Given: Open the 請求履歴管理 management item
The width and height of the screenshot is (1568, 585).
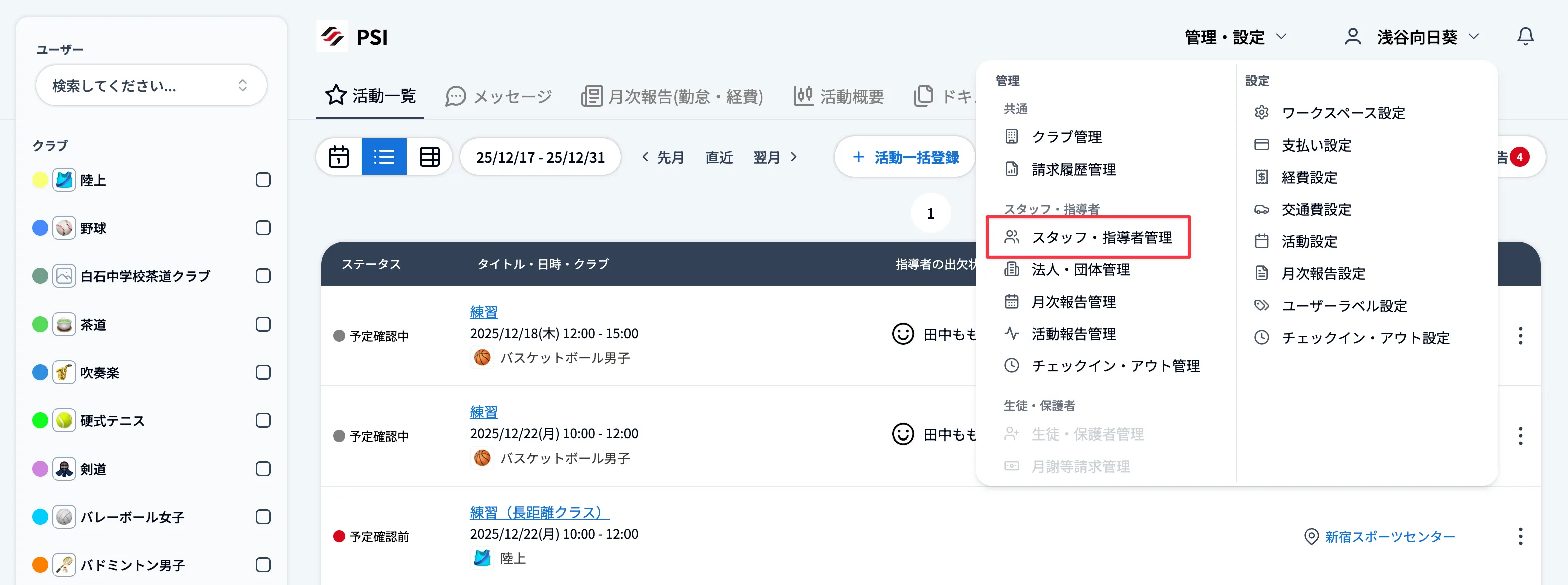Looking at the screenshot, I should (x=1074, y=169).
